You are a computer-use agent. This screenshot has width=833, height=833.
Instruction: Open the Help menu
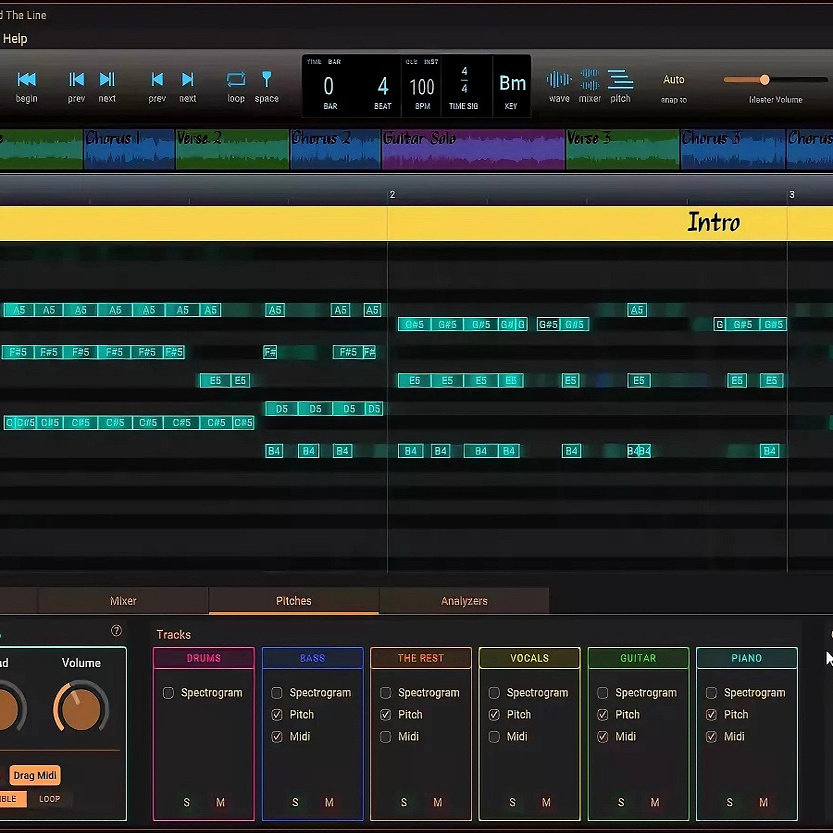click(x=15, y=39)
